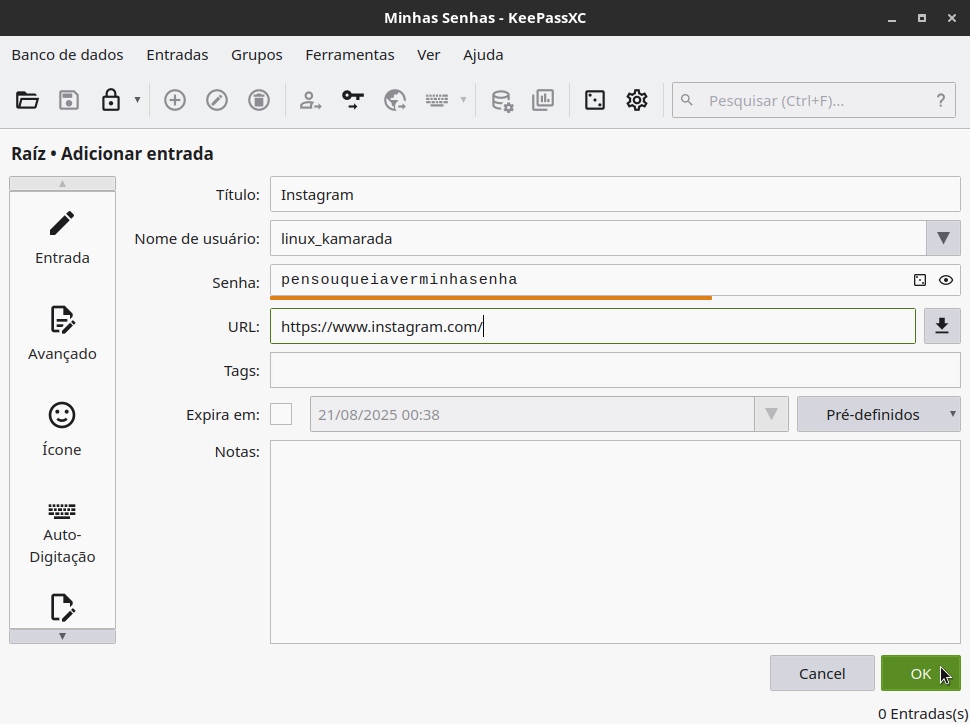
Task: Click the partially visible bottom sidebar icon
Action: pos(62,608)
